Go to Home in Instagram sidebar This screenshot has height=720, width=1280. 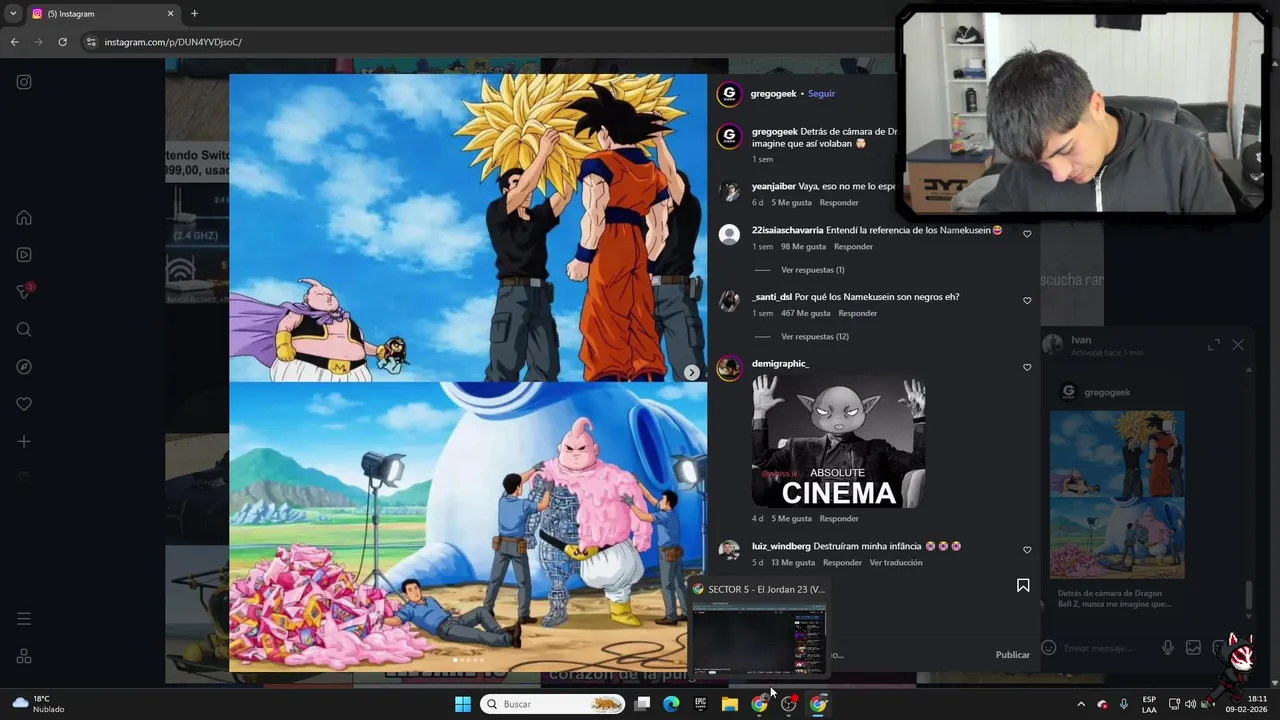point(24,218)
